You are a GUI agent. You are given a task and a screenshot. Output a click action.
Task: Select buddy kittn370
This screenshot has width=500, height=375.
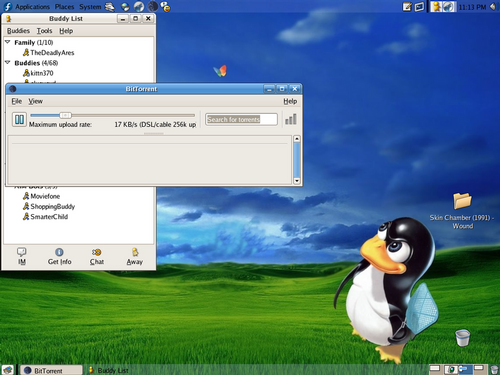point(38,73)
